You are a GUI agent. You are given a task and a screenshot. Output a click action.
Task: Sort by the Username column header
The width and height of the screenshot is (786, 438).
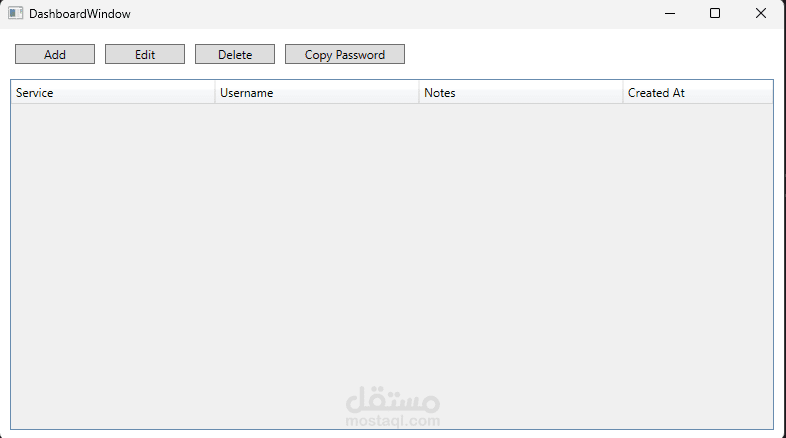[x=317, y=93]
